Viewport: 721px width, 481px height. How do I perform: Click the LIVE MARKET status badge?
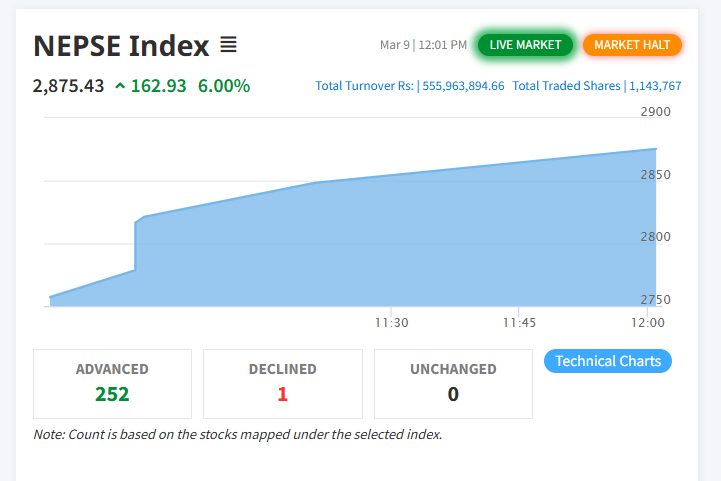[x=525, y=45]
